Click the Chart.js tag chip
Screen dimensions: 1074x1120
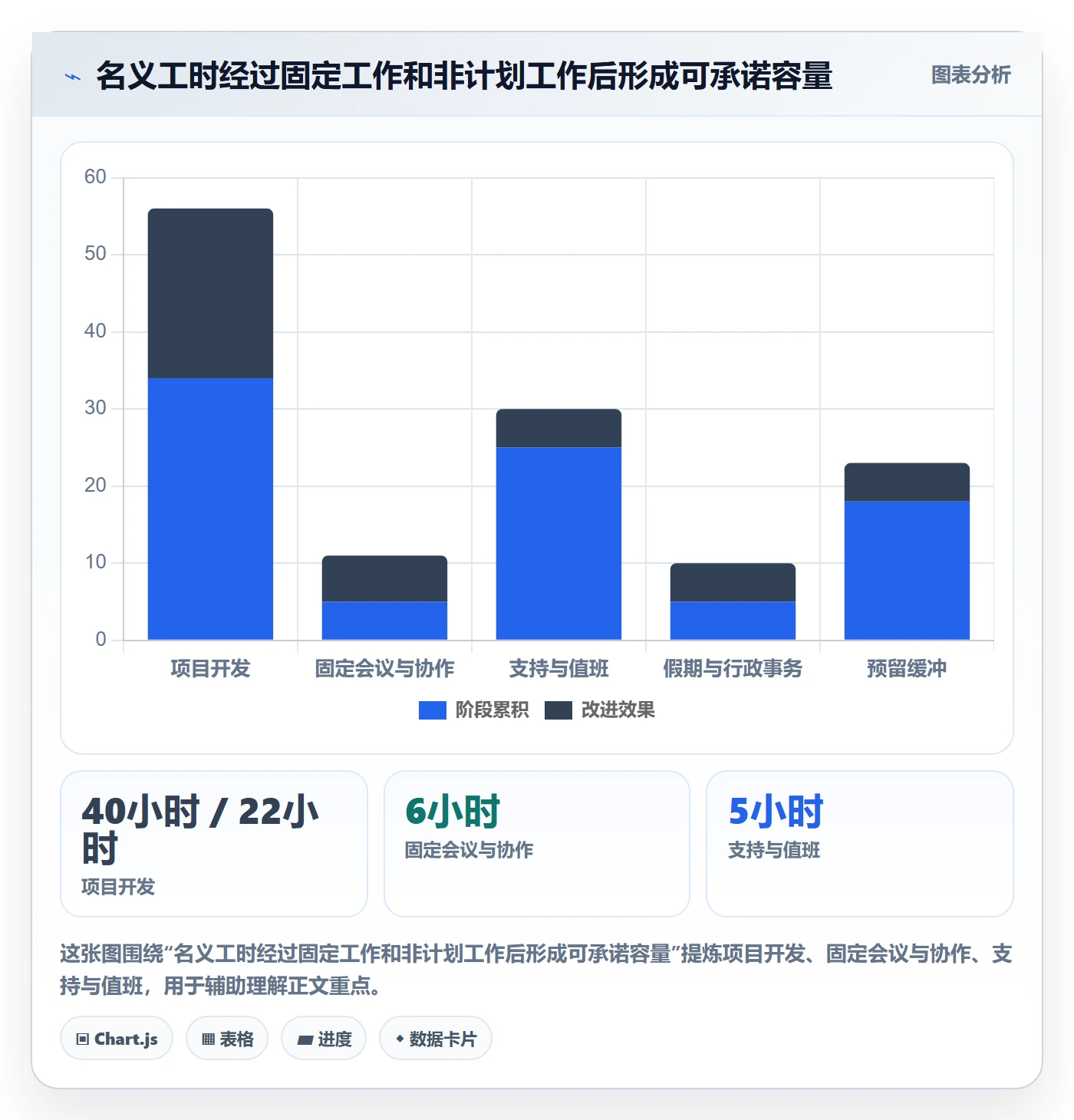117,1039
